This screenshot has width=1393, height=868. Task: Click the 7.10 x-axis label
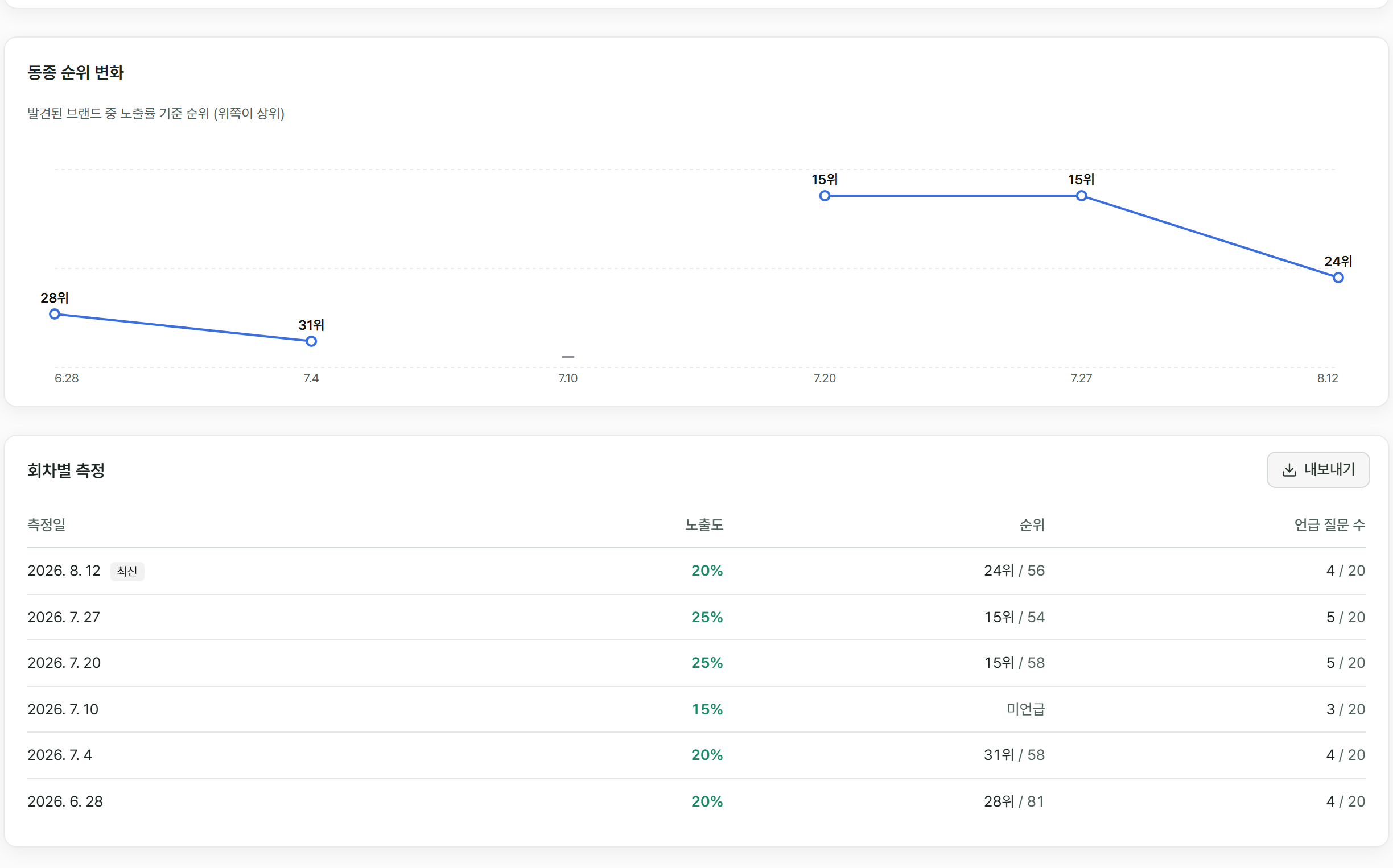(x=568, y=378)
